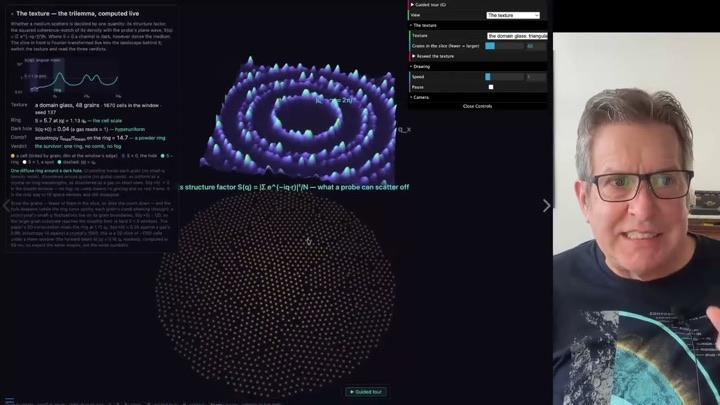Click the right arrow to next slide
Viewport: 720px width, 405px height.
546,206
